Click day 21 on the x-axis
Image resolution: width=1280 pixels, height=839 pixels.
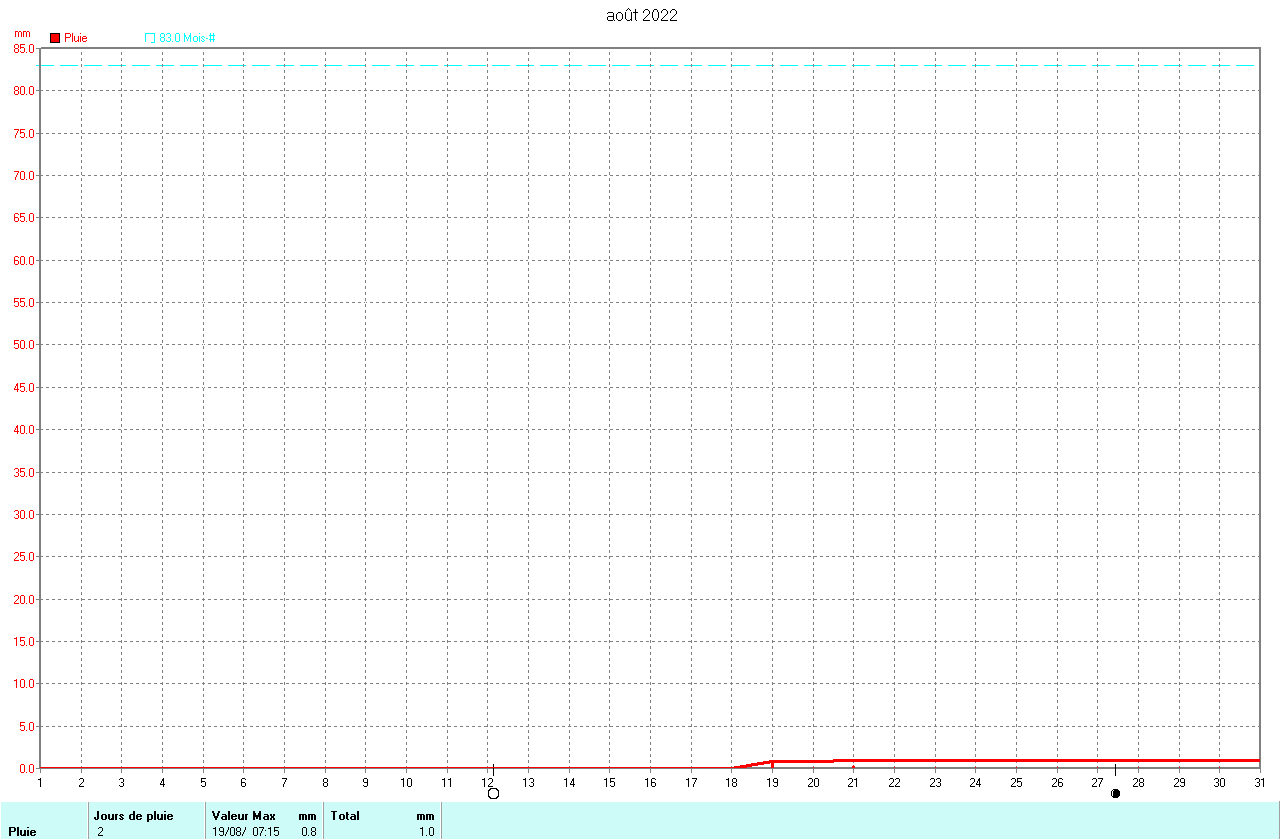[x=853, y=782]
